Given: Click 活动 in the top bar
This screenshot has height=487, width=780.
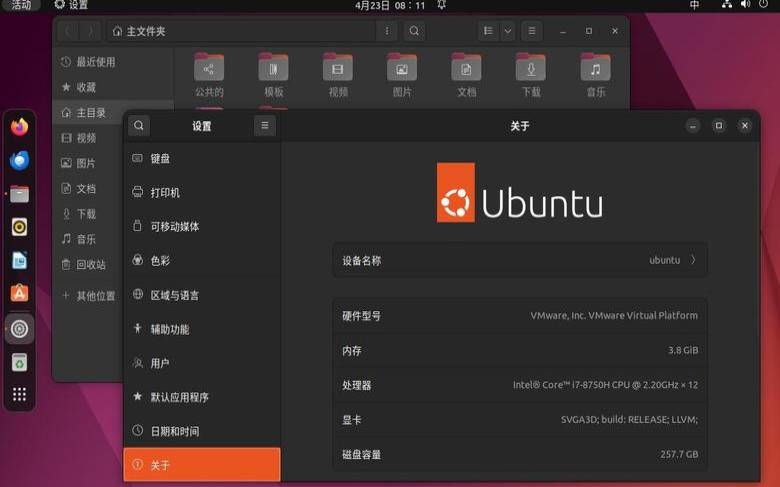Looking at the screenshot, I should coord(21,5).
